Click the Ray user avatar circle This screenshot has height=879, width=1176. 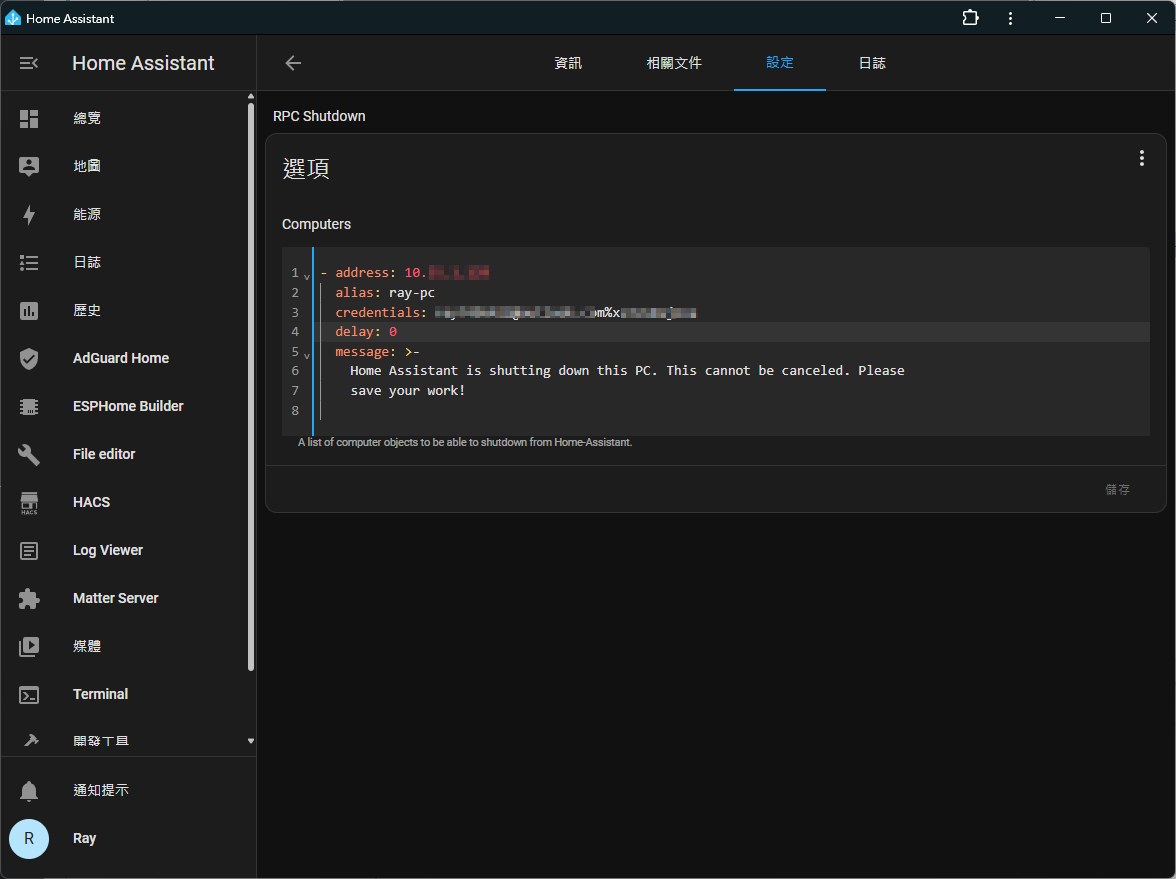coord(28,838)
